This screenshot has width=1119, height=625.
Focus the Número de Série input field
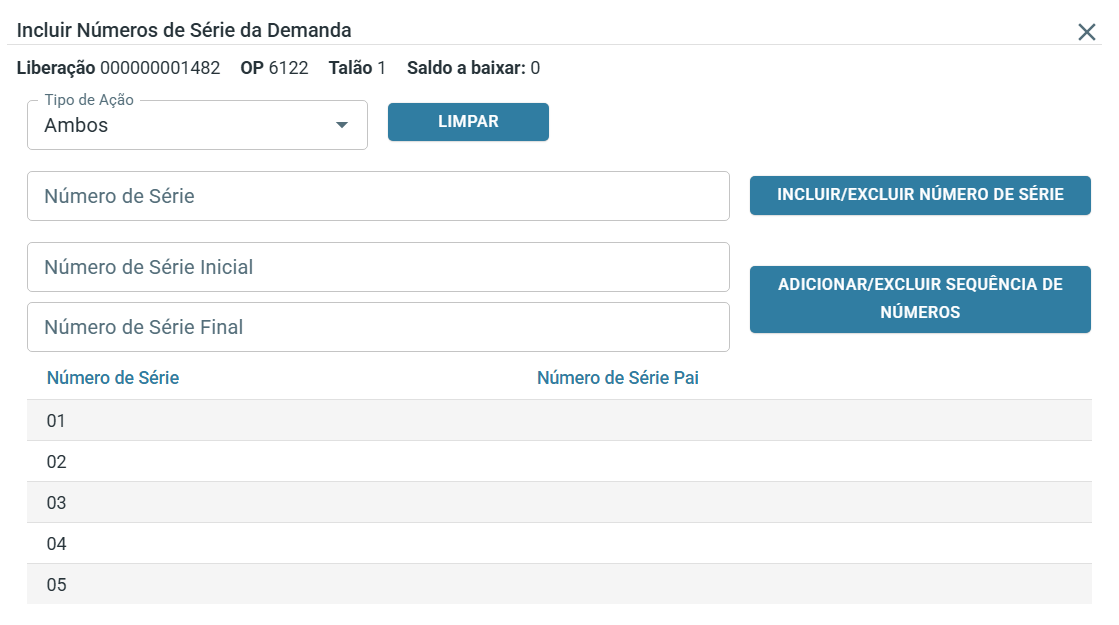(x=378, y=196)
